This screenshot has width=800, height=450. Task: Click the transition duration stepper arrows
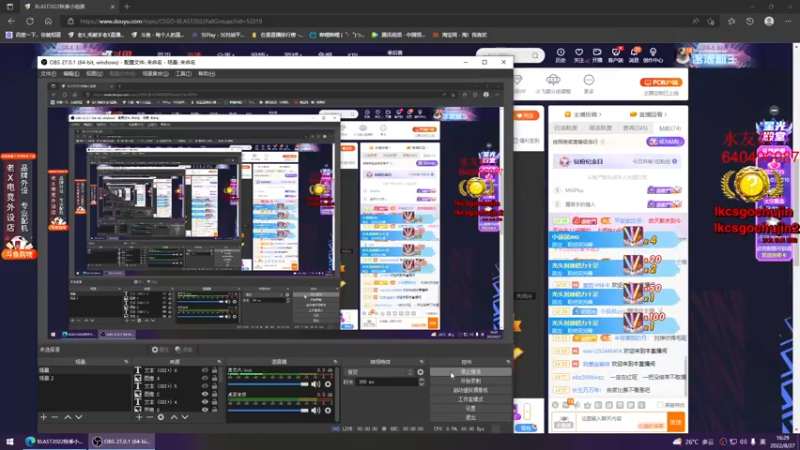coord(421,382)
